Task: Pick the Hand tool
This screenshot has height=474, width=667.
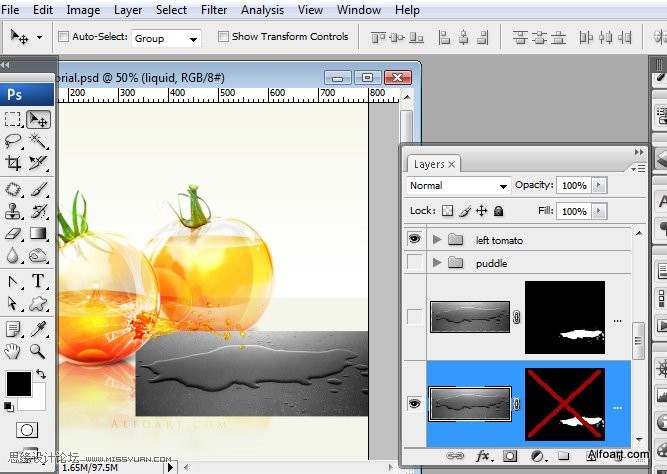Action: 13,351
